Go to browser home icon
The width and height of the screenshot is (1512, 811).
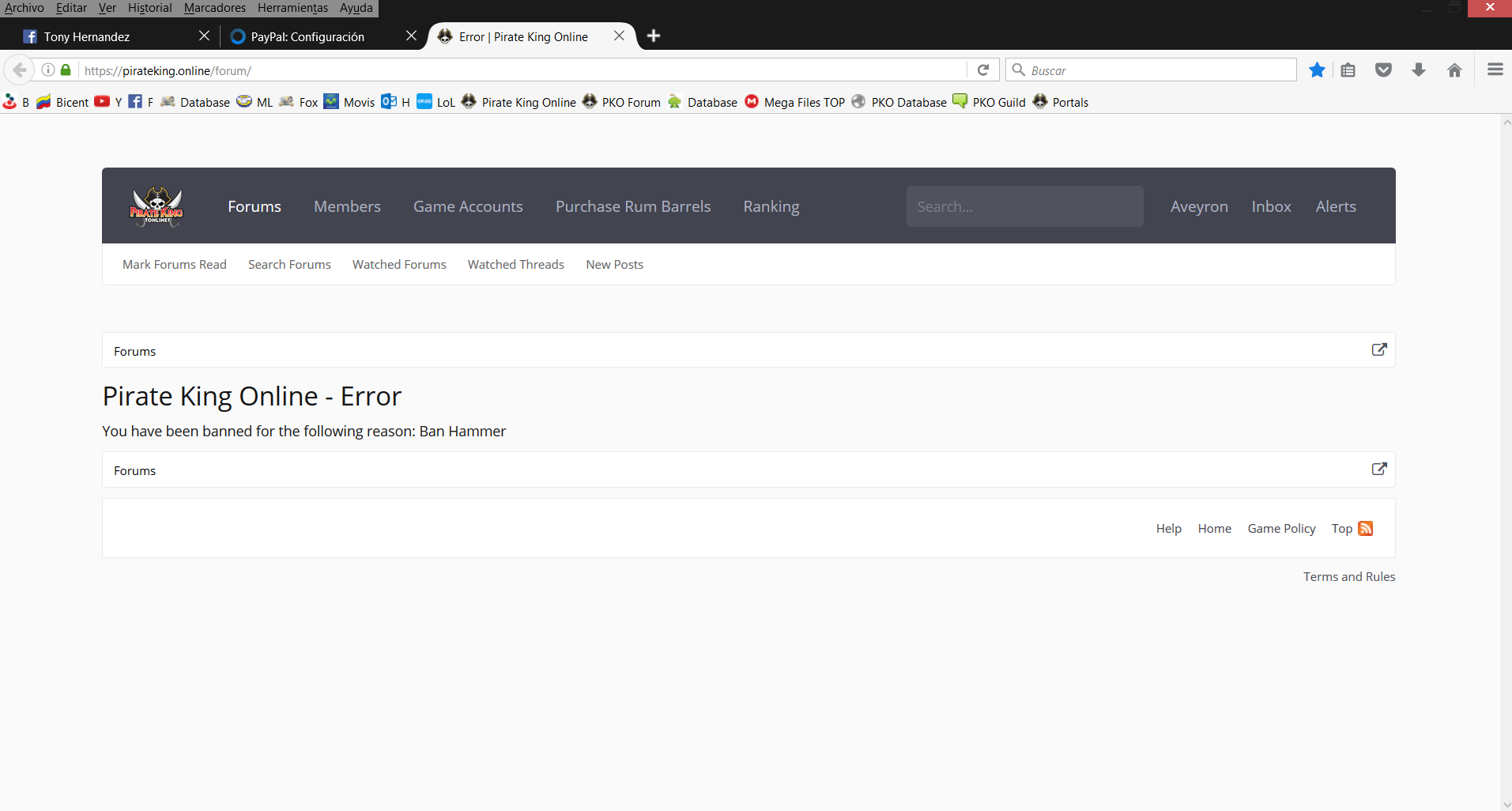point(1454,70)
